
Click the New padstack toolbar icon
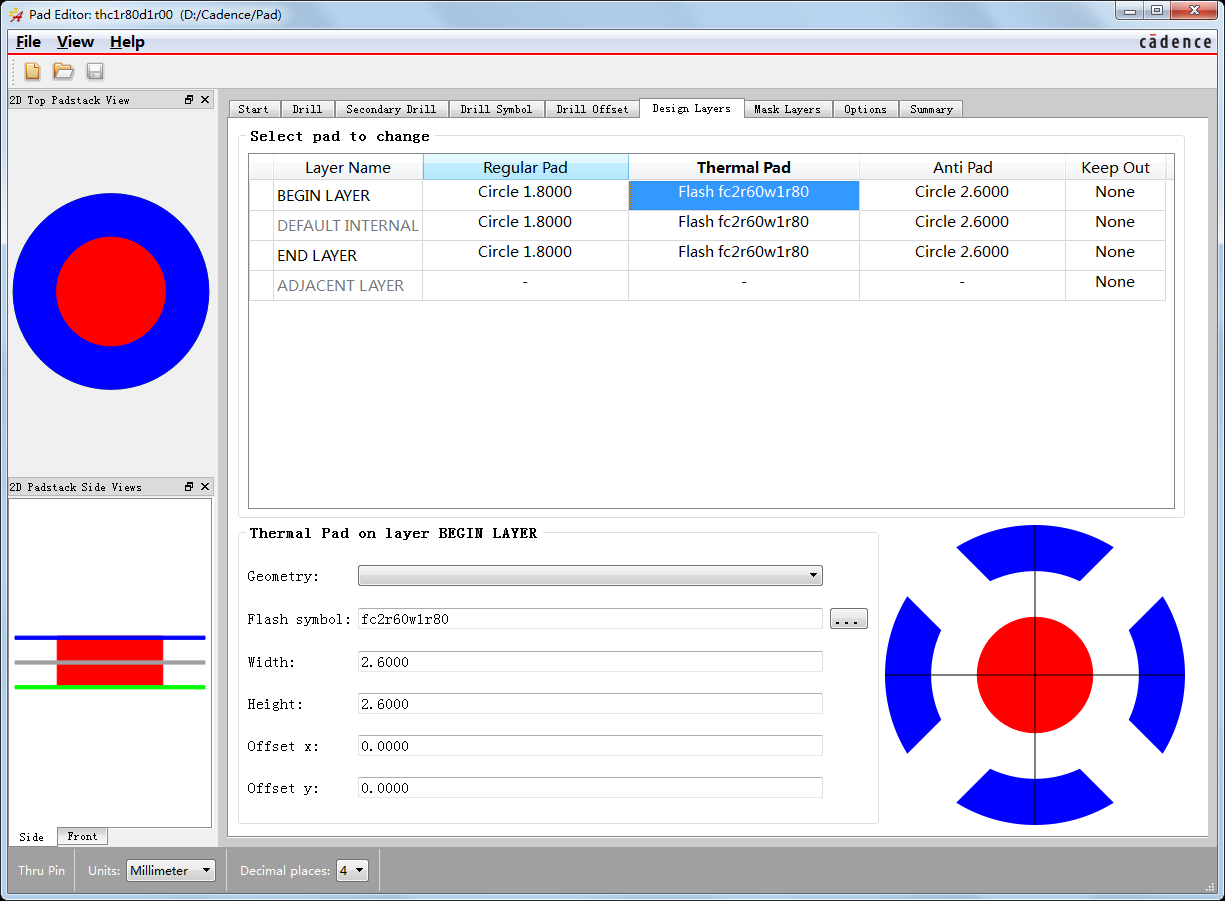32,71
